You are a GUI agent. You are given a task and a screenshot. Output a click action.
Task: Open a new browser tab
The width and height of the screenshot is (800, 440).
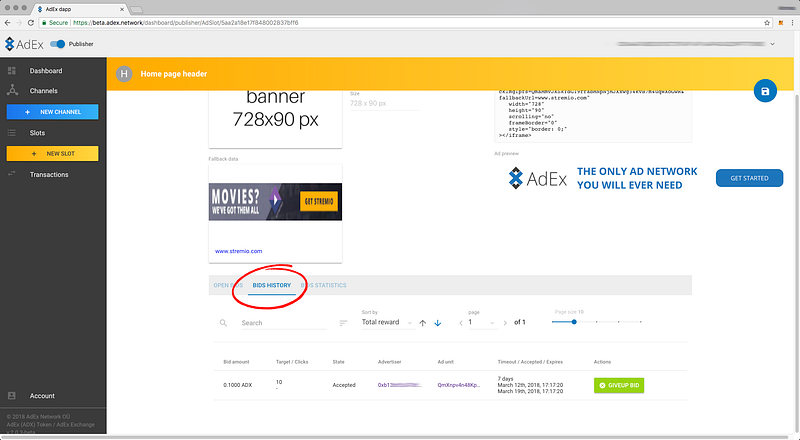(136, 9)
